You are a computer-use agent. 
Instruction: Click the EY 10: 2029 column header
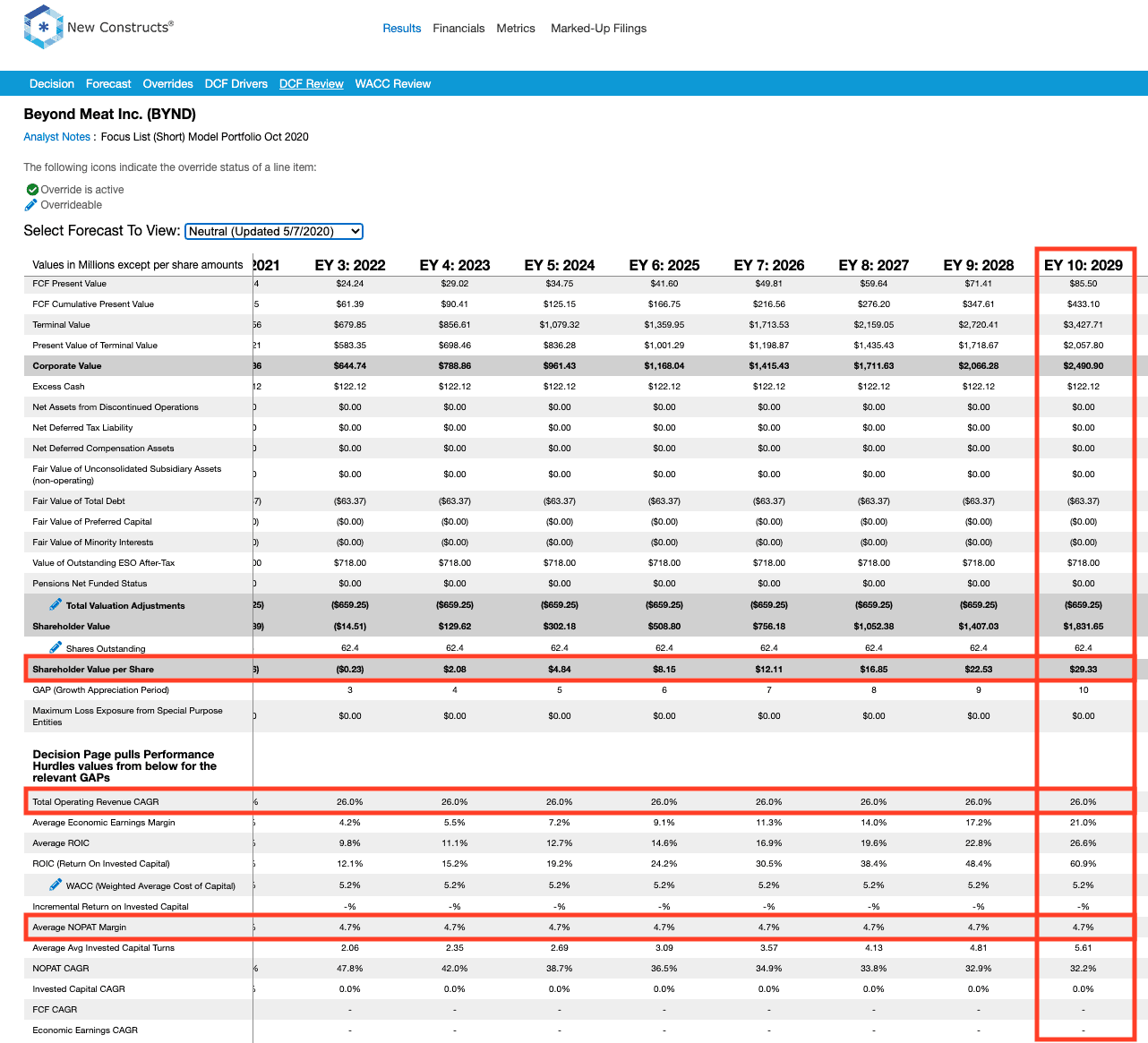point(1084,265)
